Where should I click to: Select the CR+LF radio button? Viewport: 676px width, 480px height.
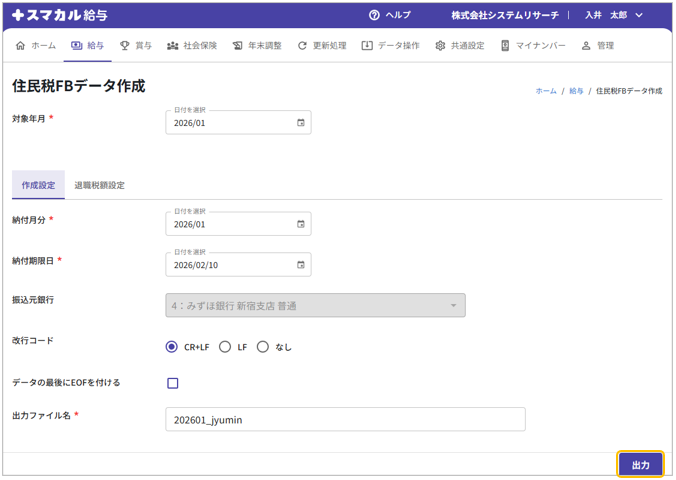[x=172, y=347]
